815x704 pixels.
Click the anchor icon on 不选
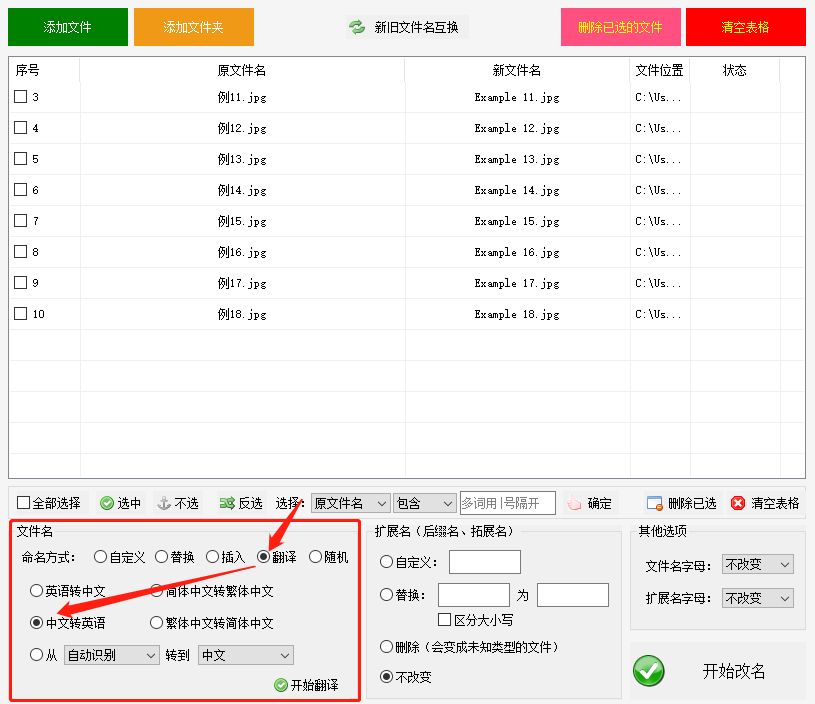click(x=164, y=503)
